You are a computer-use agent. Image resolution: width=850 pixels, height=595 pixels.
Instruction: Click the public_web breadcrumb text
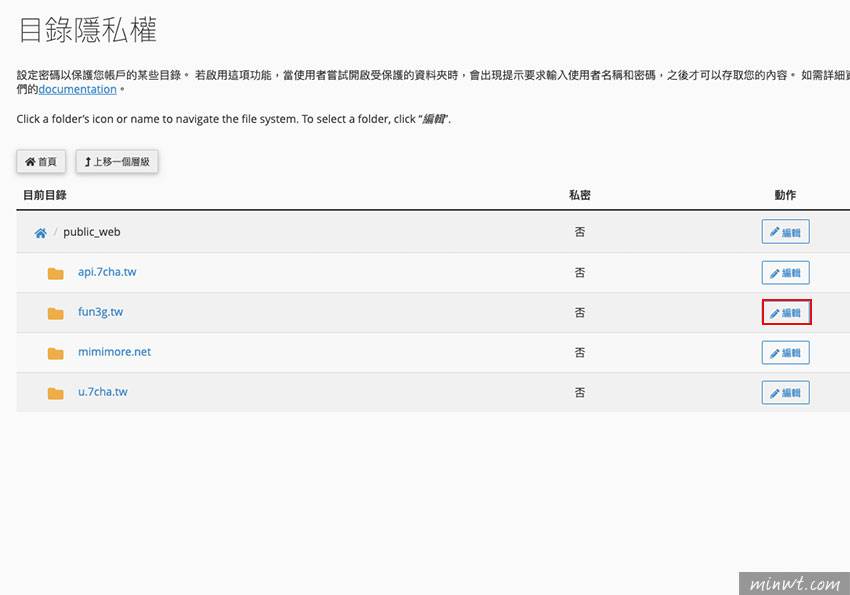pos(92,232)
